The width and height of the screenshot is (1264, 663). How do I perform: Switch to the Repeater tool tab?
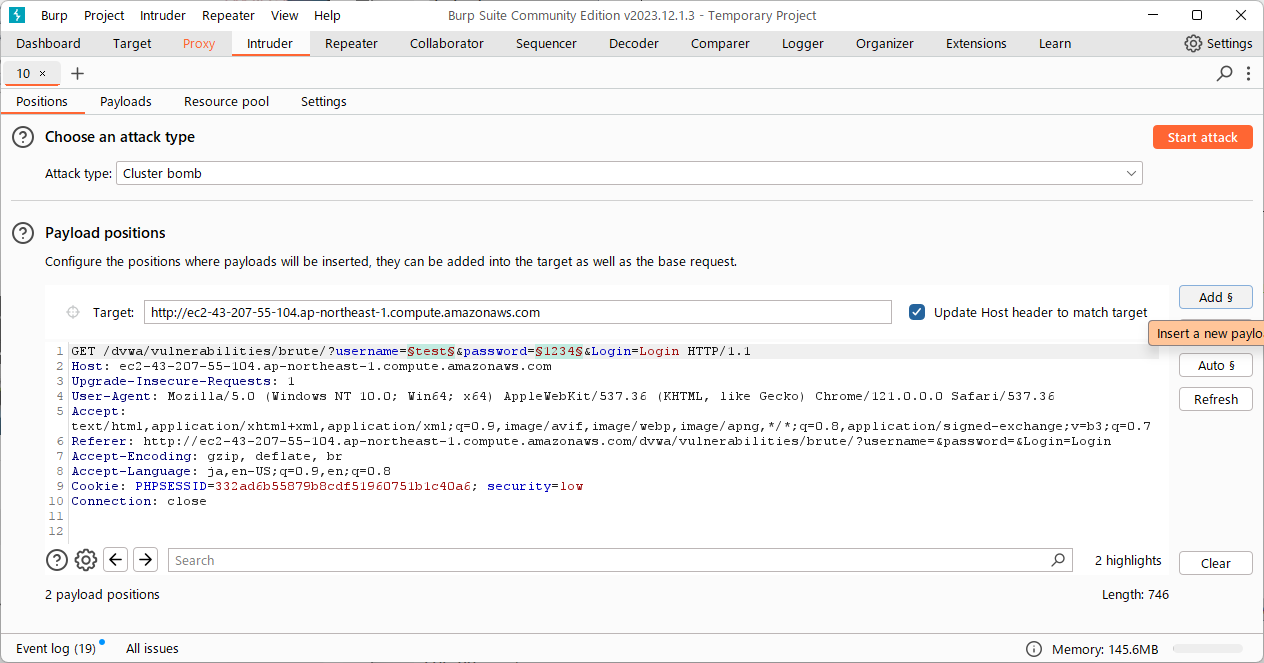point(352,44)
